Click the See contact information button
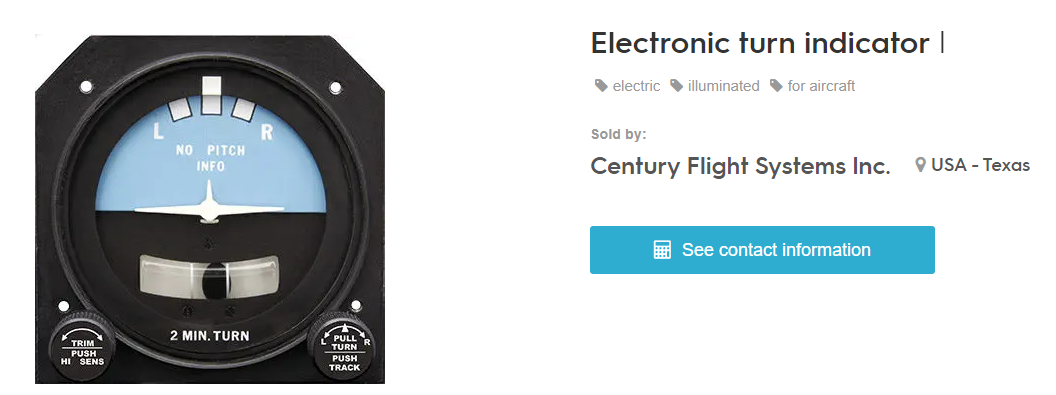1056x395 pixels. click(762, 250)
